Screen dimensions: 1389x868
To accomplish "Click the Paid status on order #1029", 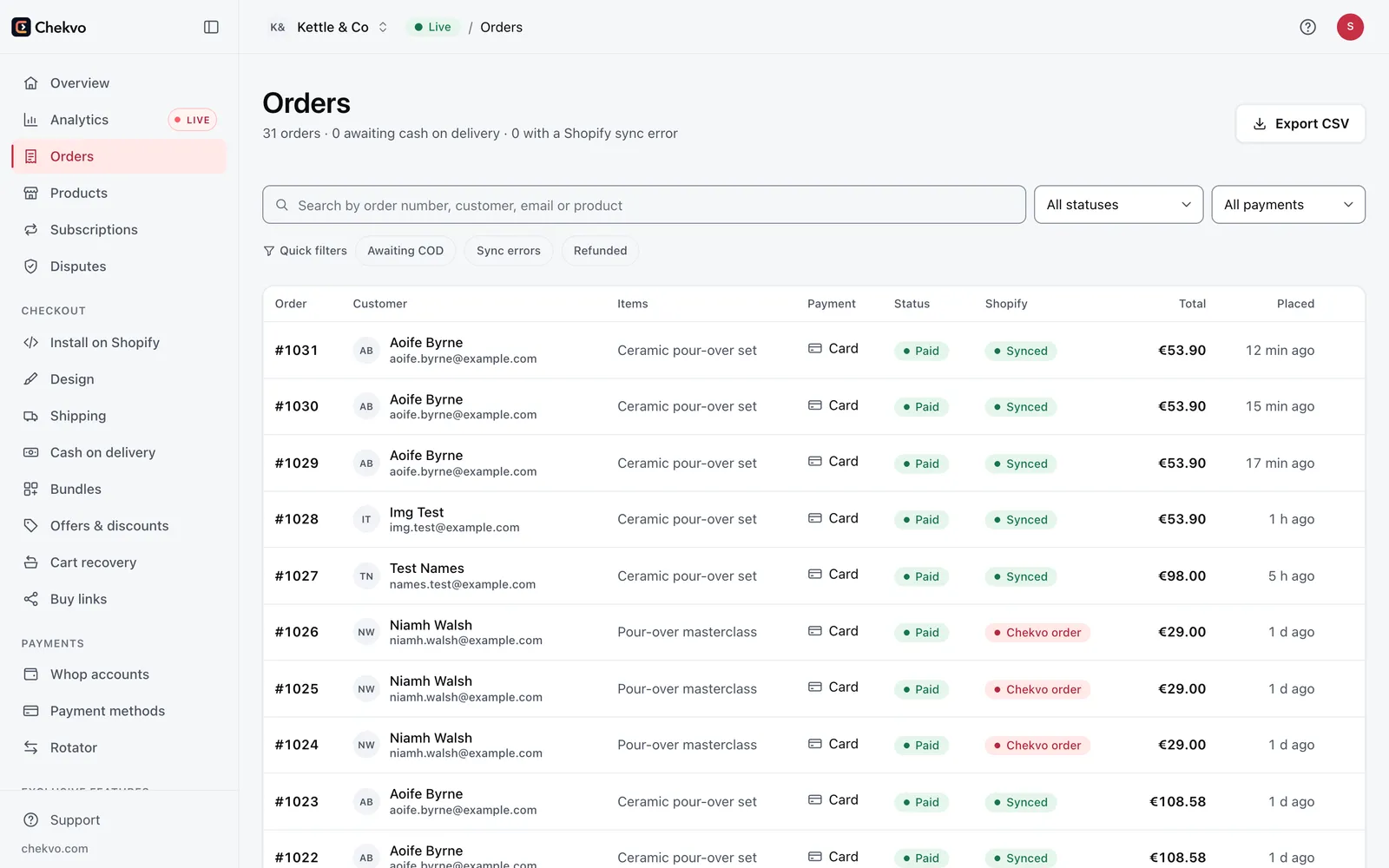I will pos(921,464).
